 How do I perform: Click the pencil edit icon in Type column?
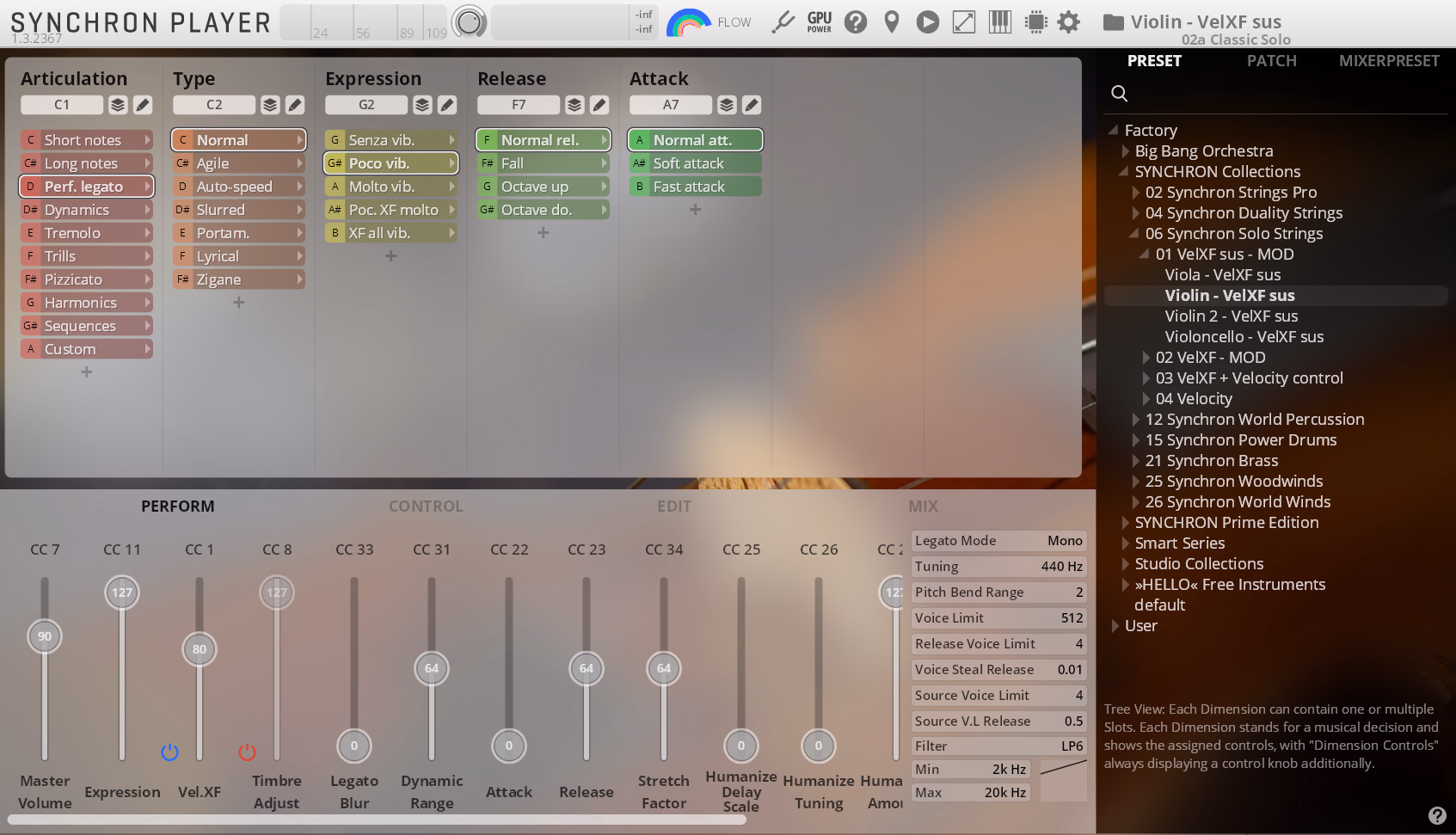point(295,105)
